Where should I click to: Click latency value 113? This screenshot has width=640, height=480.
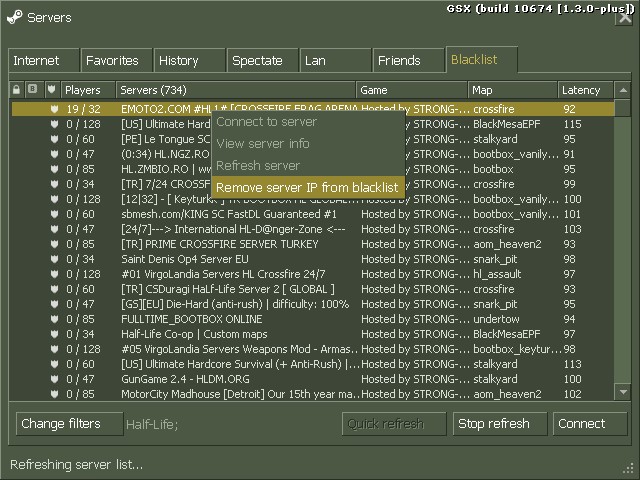point(572,364)
